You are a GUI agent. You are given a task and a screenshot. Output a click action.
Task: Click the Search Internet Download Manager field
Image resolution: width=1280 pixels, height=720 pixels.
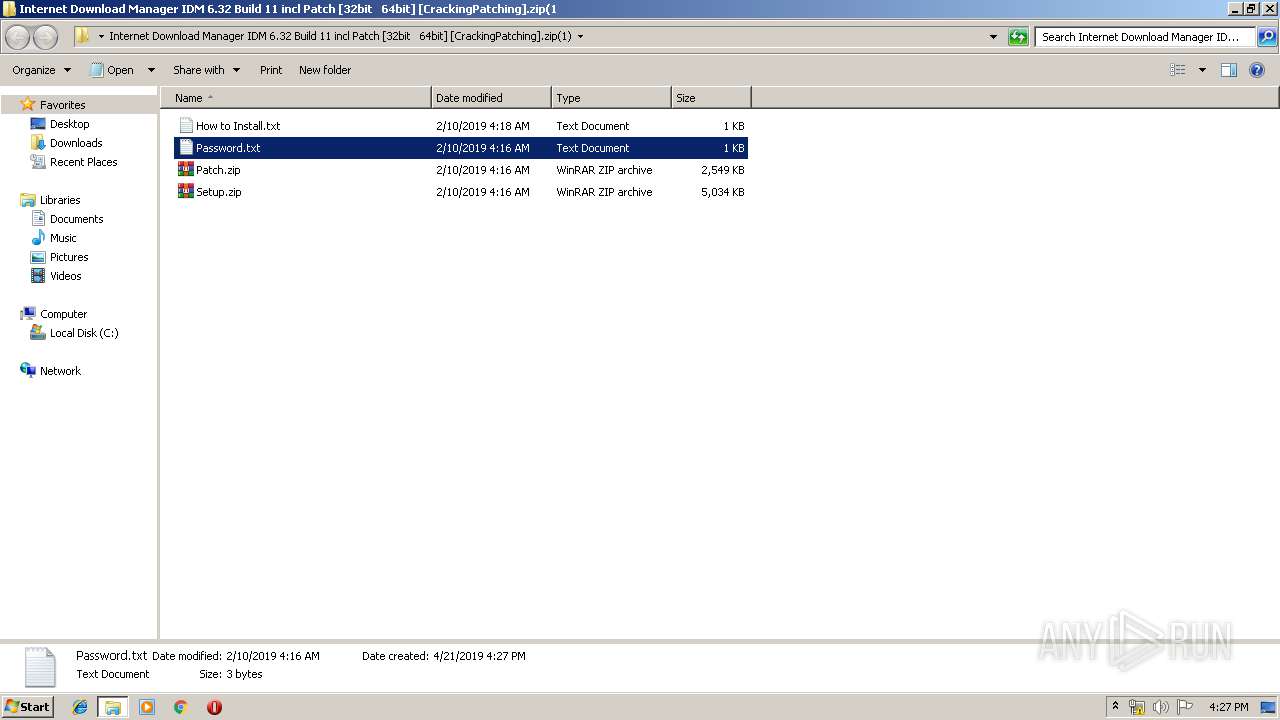(1146, 37)
